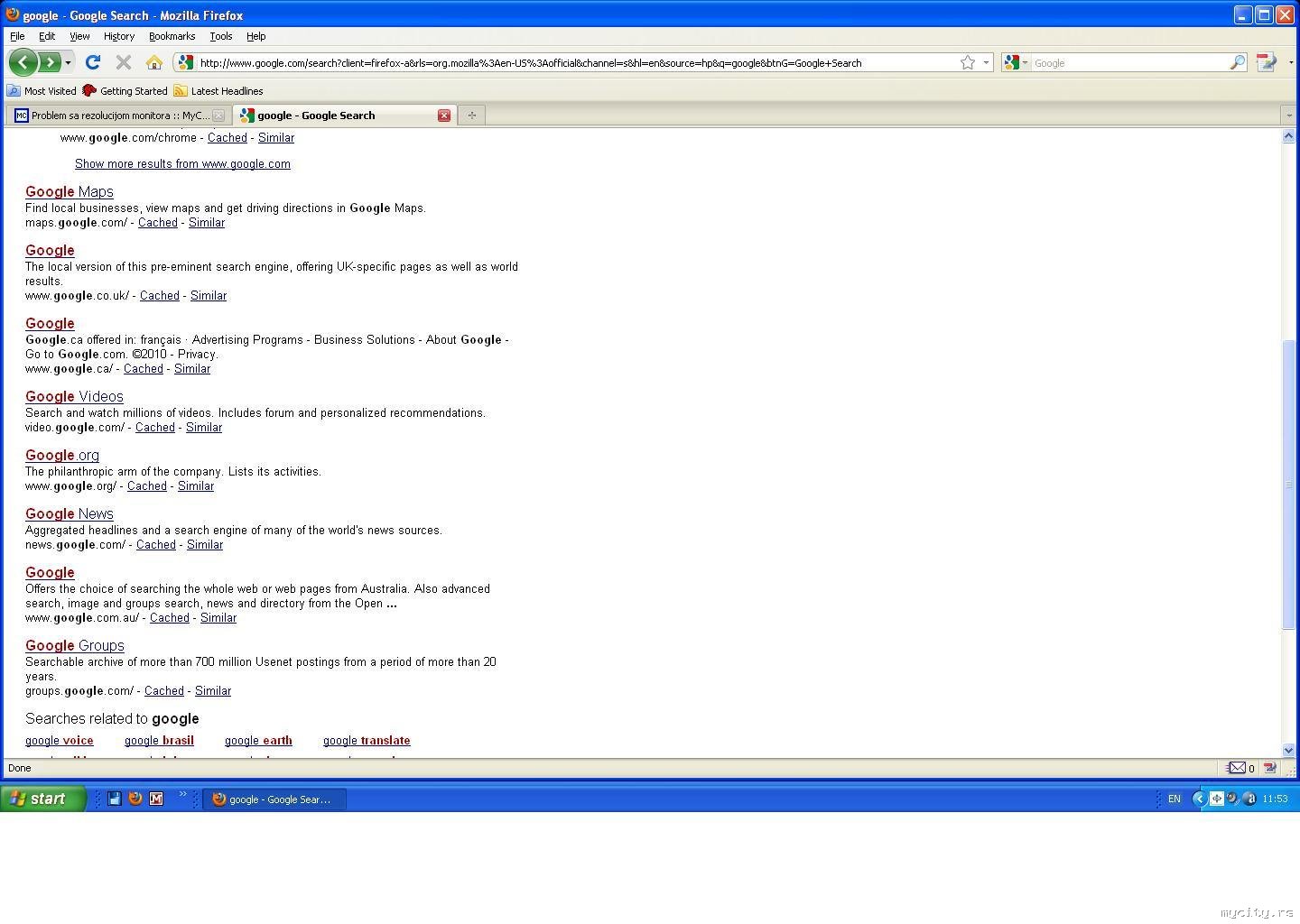1300x924 pixels.
Task: Go back with the green Back arrow
Action: (23, 62)
